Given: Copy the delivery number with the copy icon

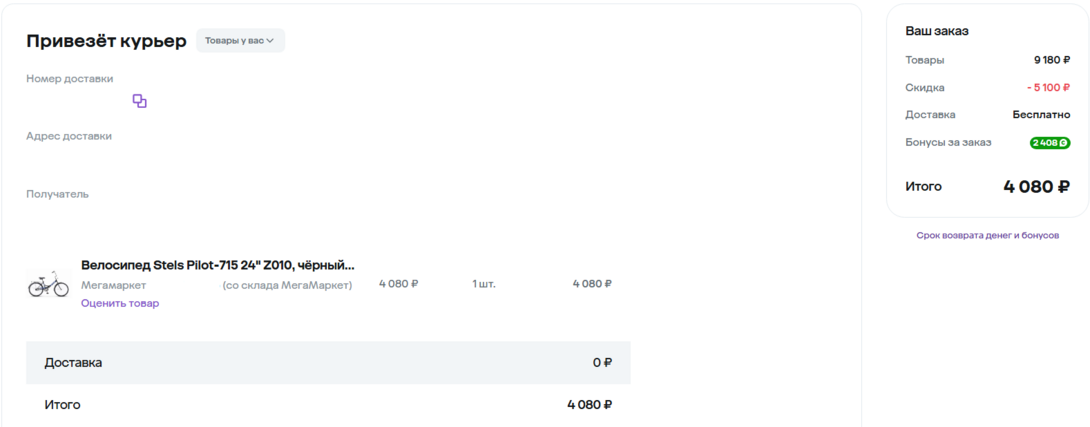Looking at the screenshot, I should point(140,101).
